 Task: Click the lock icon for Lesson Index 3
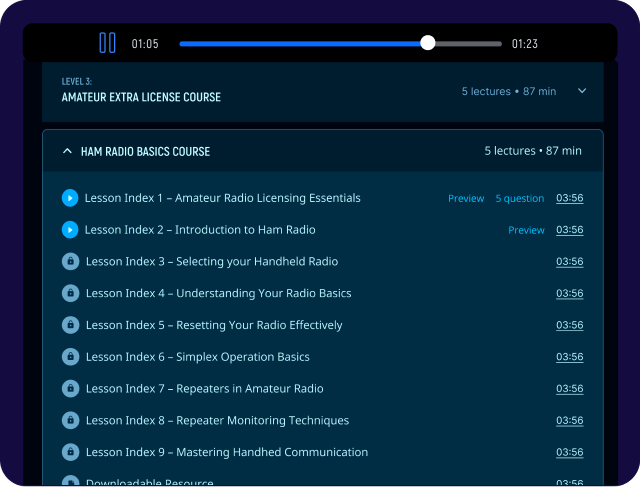[70, 261]
